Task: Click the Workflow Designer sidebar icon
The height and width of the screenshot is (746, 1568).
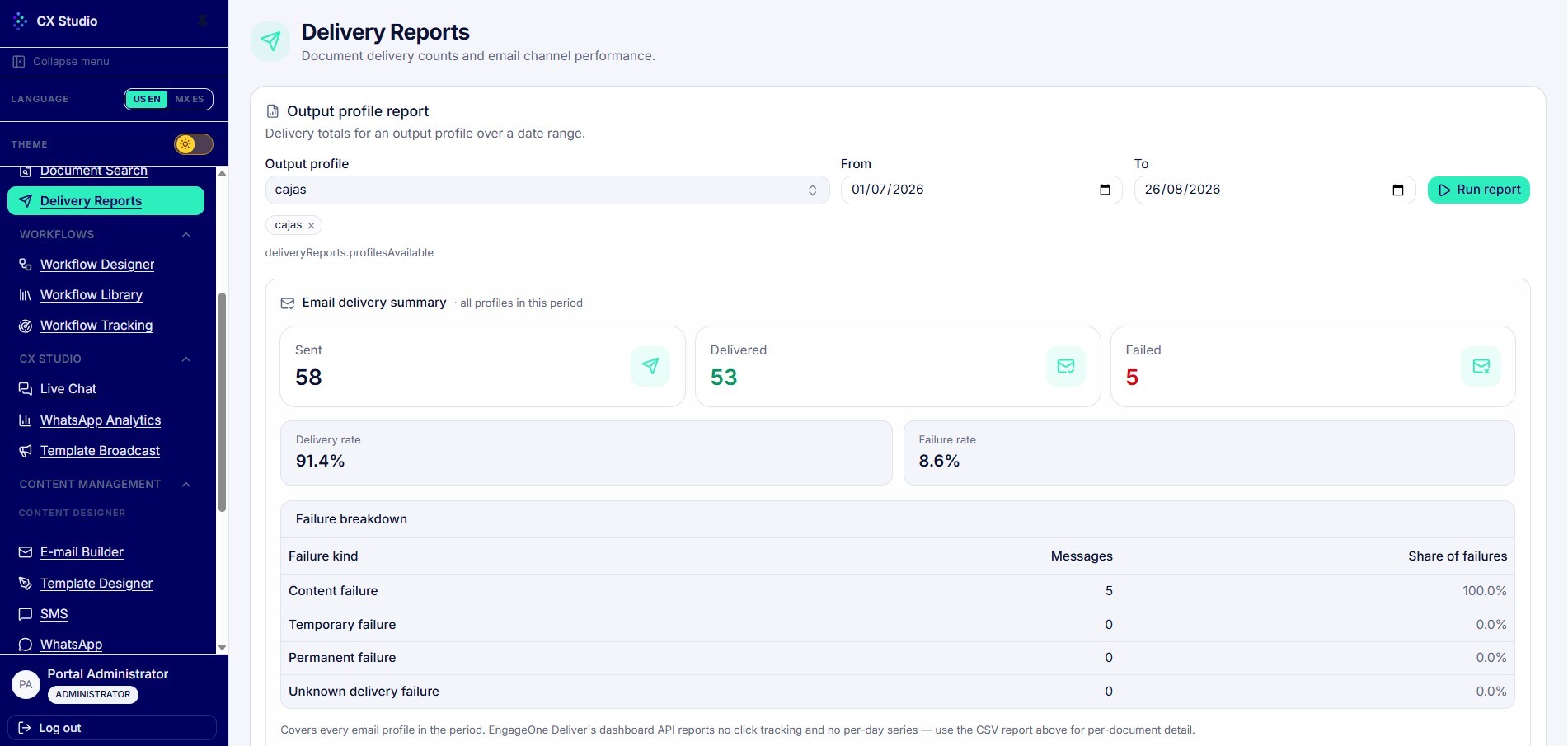Action: (26, 265)
